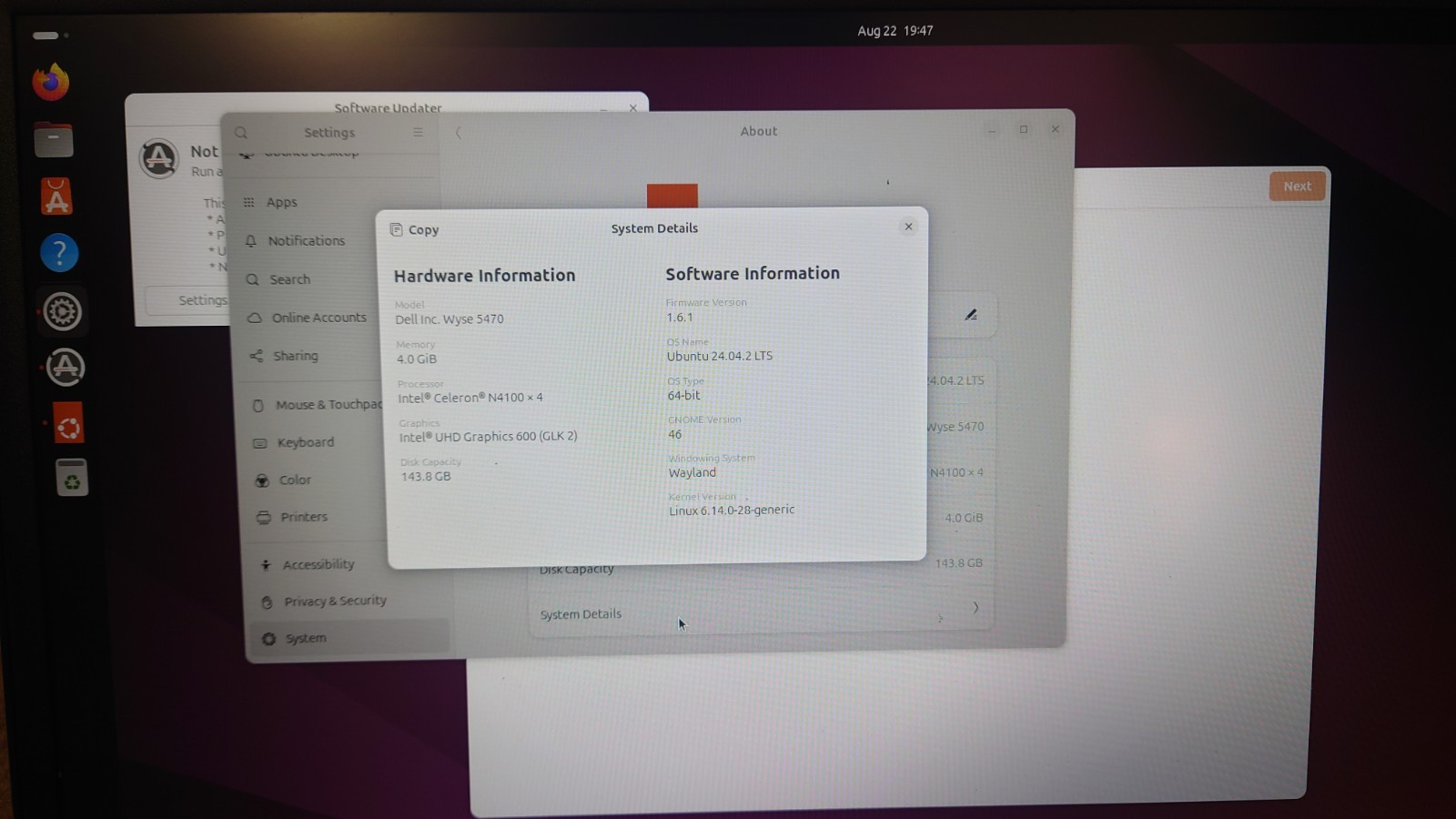Click the System Details row chevron
This screenshot has height=819, width=1456.
pyautogui.click(x=976, y=608)
